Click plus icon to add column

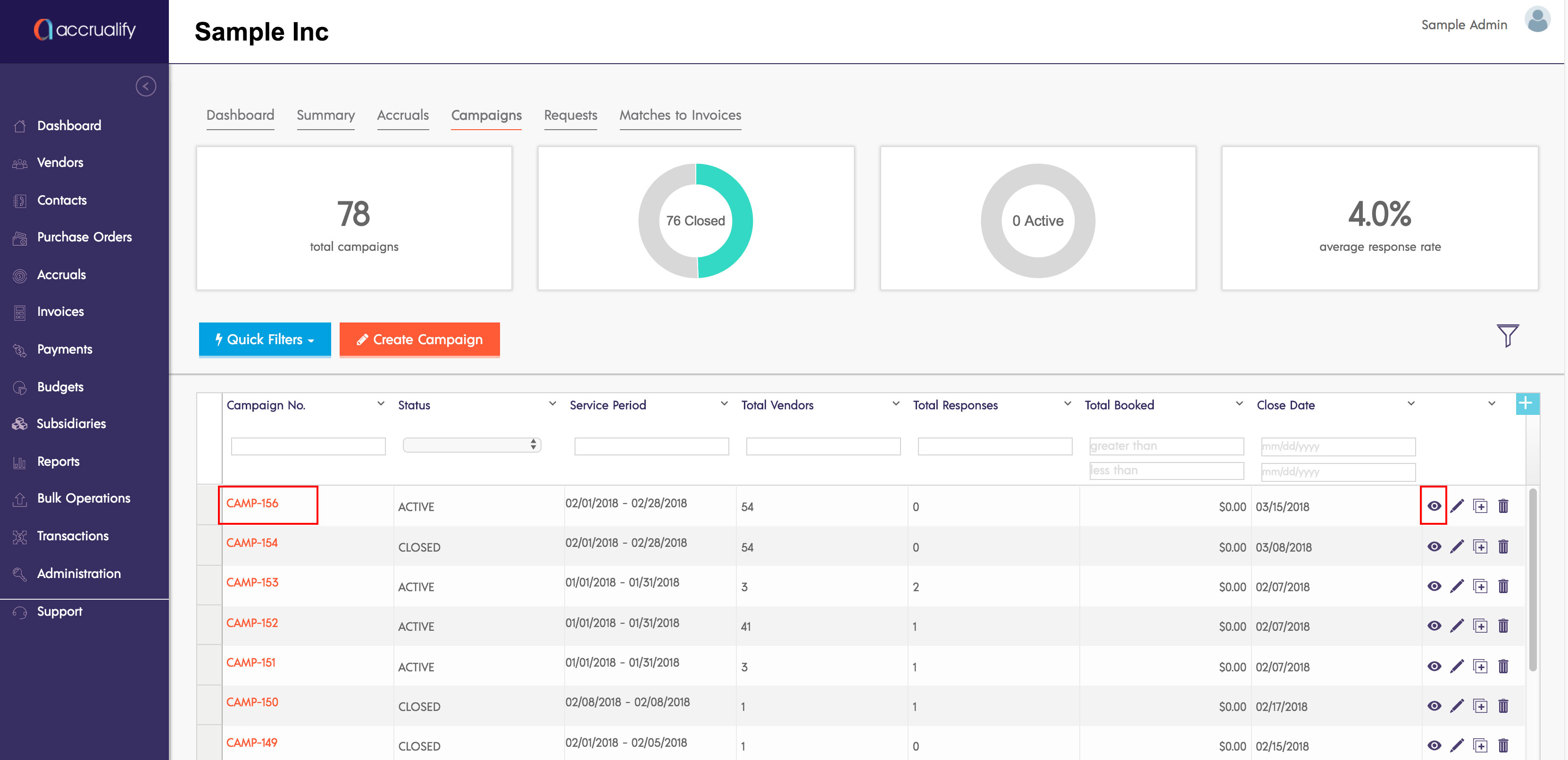[1526, 404]
